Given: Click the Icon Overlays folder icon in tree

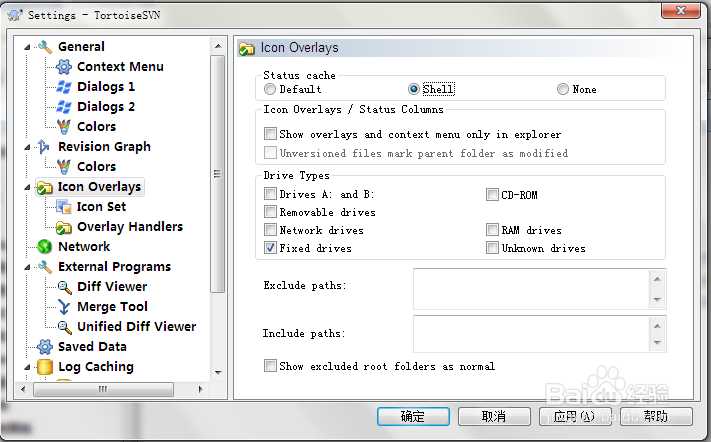Looking at the screenshot, I should [x=45, y=187].
